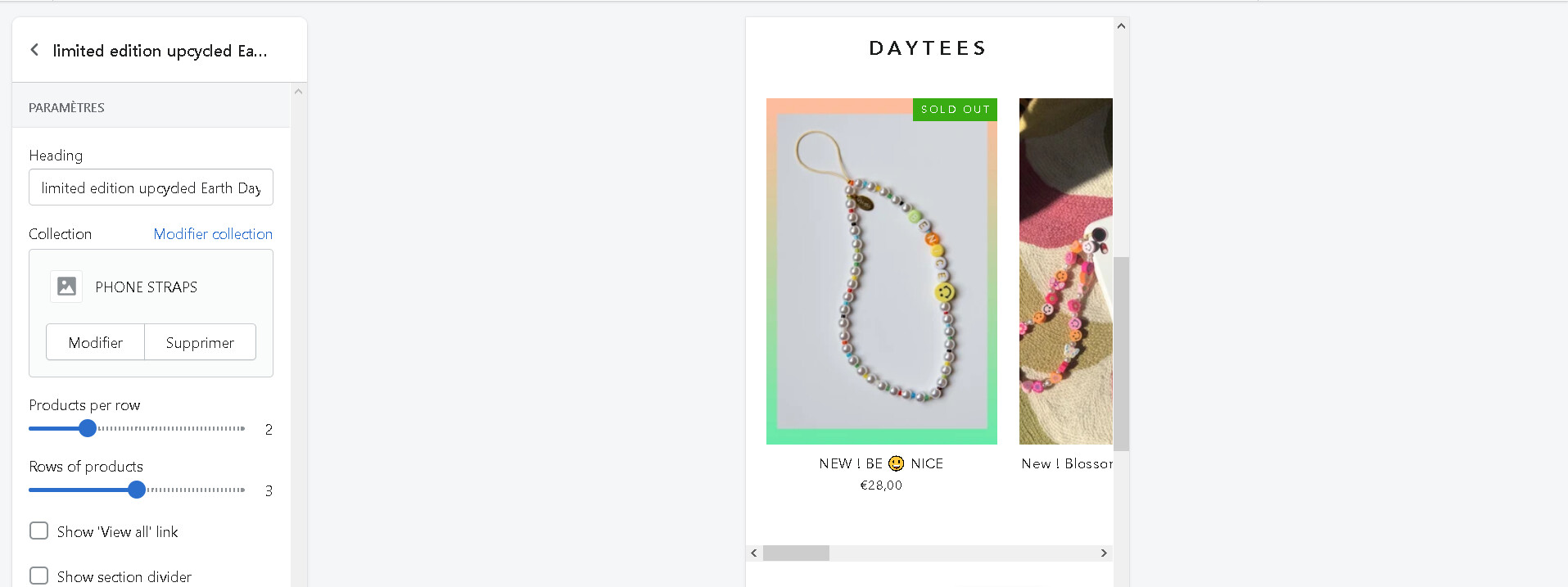
Task: Click the preview scroll-up arrow
Action: point(1121,26)
